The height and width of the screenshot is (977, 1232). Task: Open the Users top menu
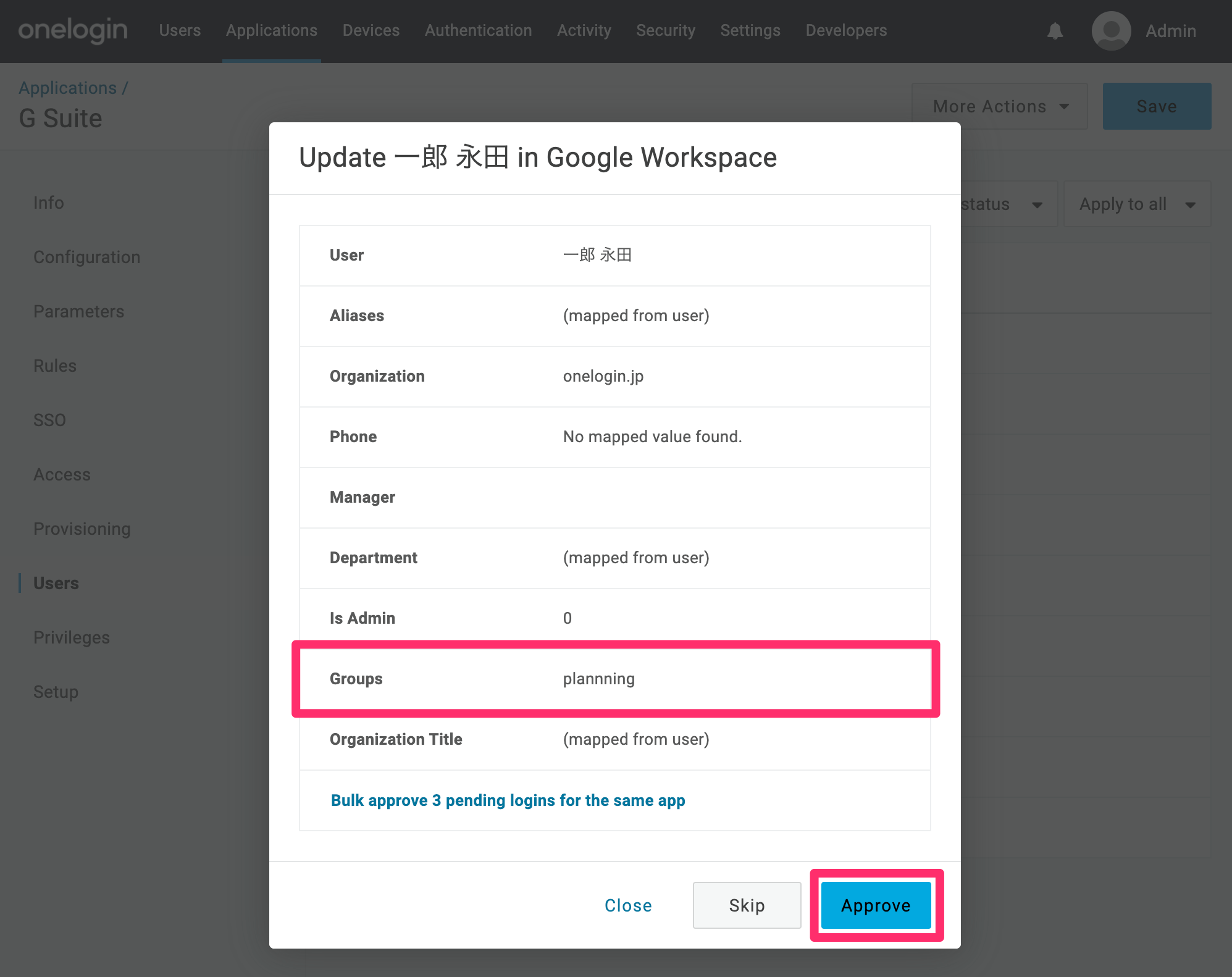(180, 30)
